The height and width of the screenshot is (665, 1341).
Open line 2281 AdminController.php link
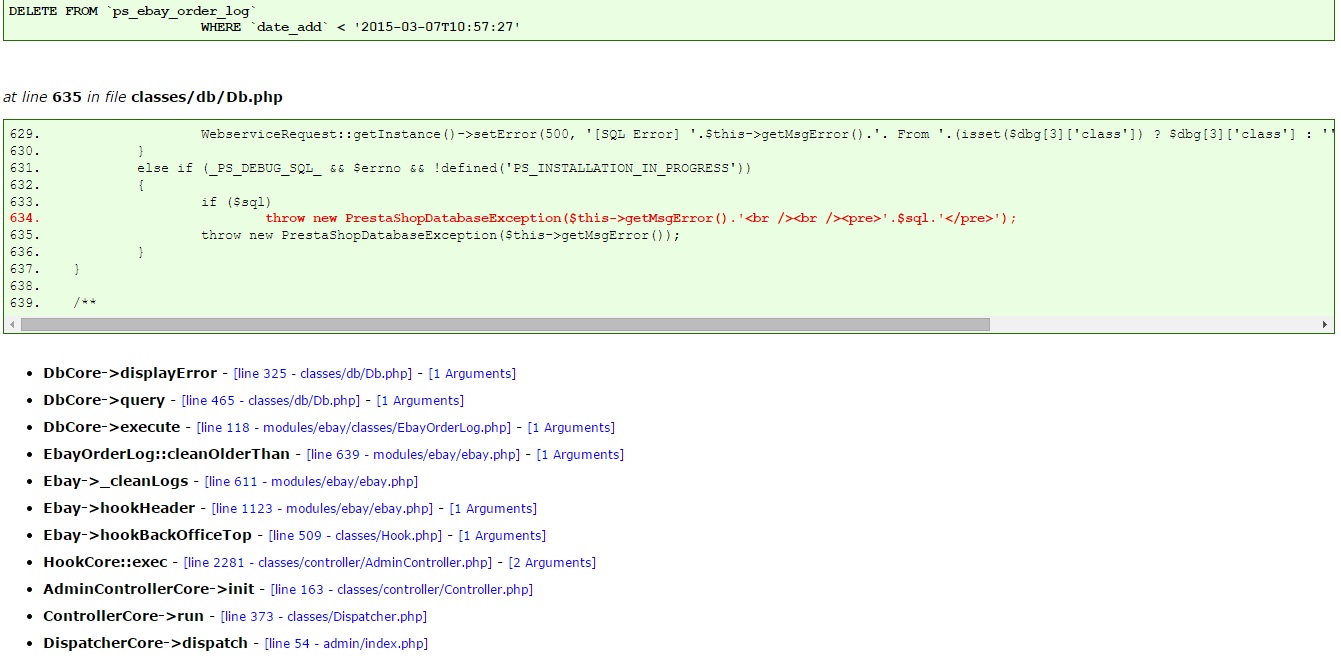(x=338, y=563)
